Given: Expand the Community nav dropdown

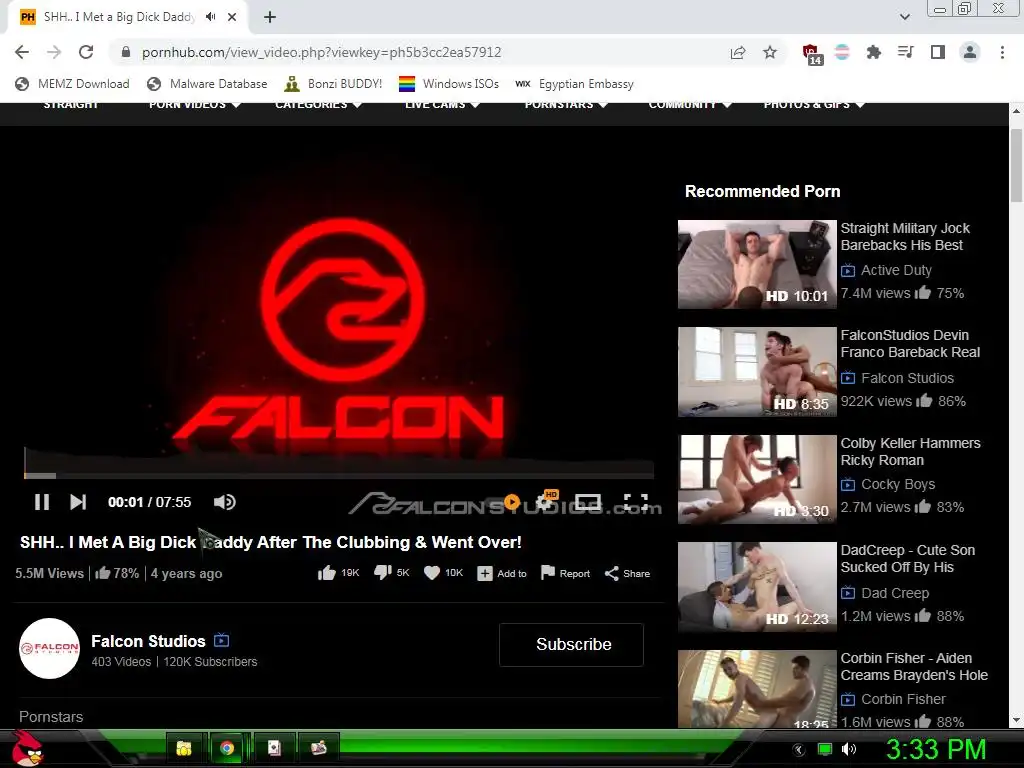Looking at the screenshot, I should [690, 104].
